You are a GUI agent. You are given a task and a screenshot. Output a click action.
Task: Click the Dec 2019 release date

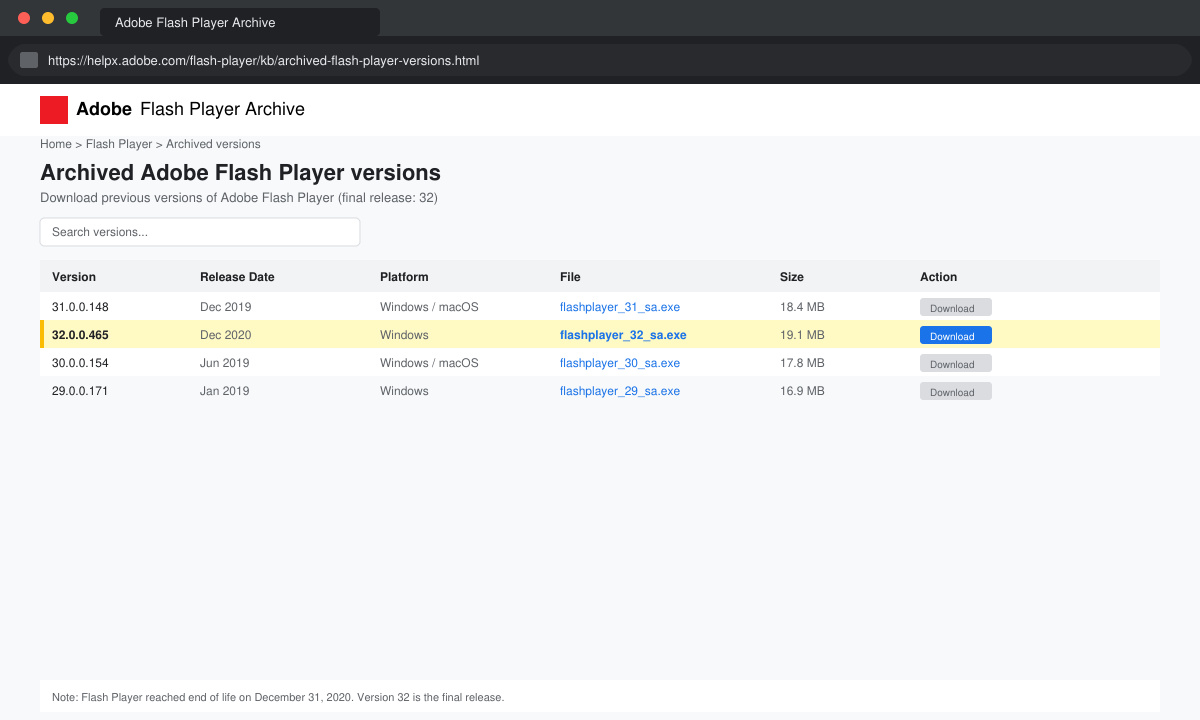tap(226, 307)
